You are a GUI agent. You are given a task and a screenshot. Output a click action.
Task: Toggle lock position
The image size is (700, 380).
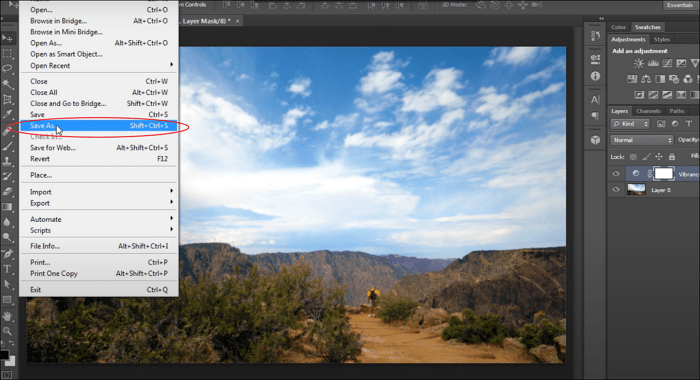click(659, 157)
